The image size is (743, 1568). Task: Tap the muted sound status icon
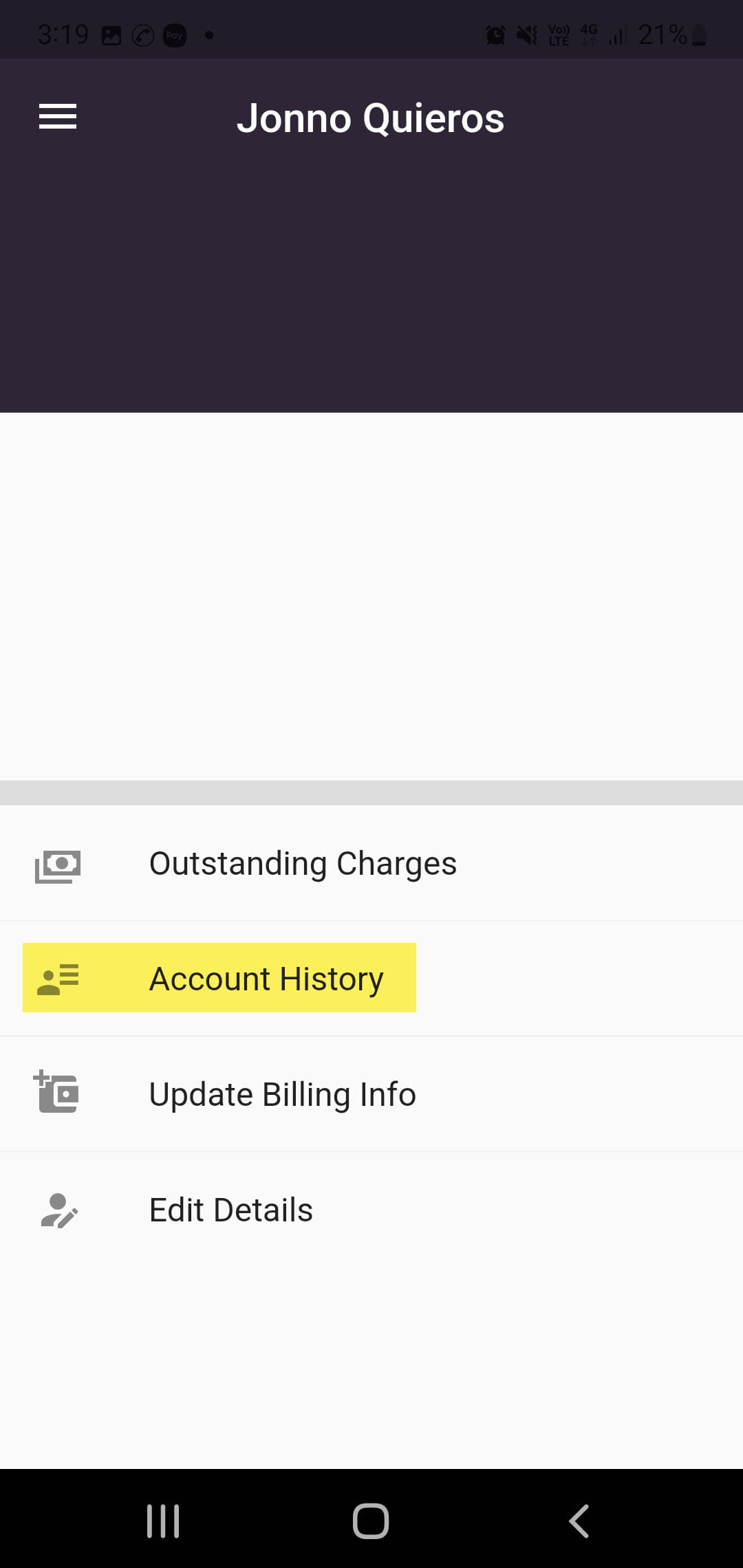pyautogui.click(x=527, y=34)
